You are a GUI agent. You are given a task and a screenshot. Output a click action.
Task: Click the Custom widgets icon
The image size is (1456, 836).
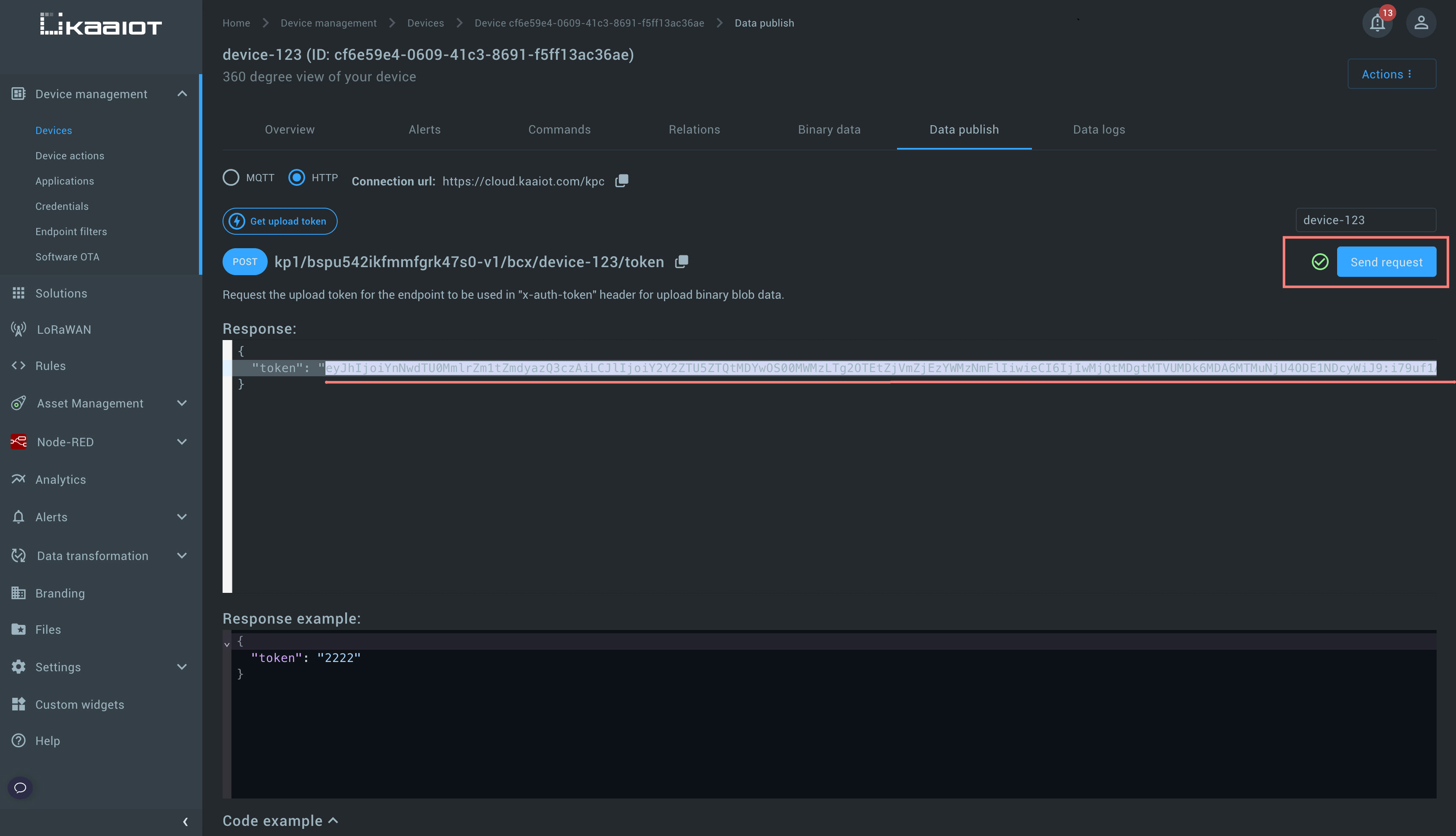pyautogui.click(x=19, y=704)
